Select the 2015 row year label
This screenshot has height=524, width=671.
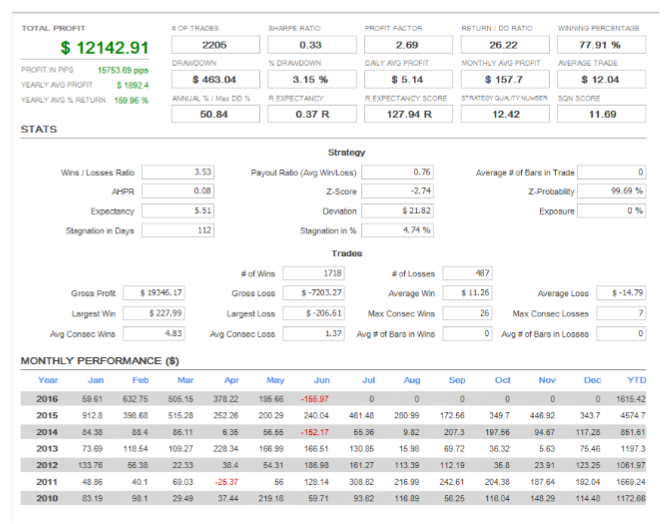coord(48,414)
